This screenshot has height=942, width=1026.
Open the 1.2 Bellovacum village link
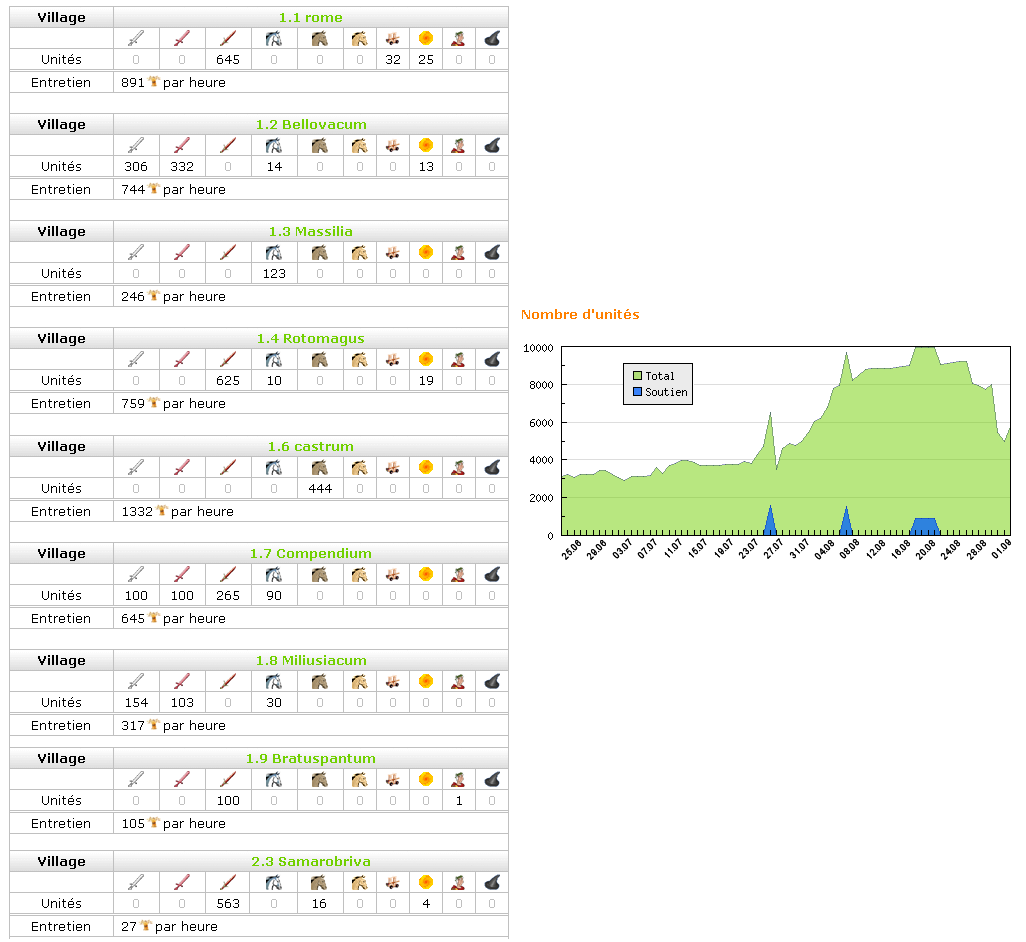pos(310,124)
